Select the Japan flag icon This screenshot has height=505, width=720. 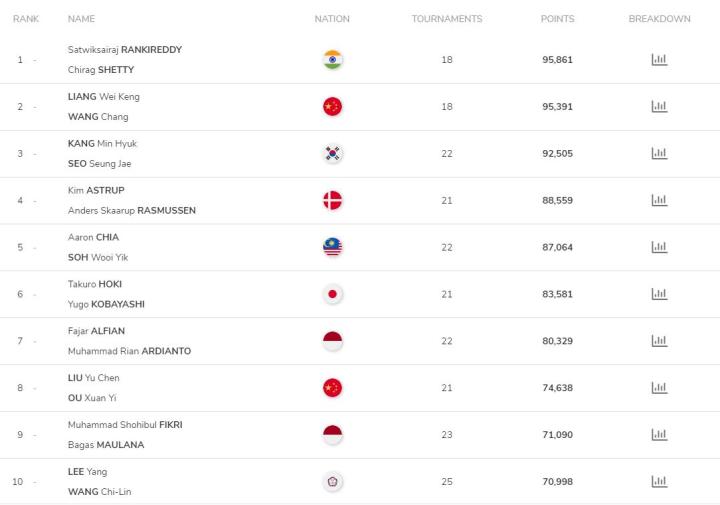[x=332, y=294]
